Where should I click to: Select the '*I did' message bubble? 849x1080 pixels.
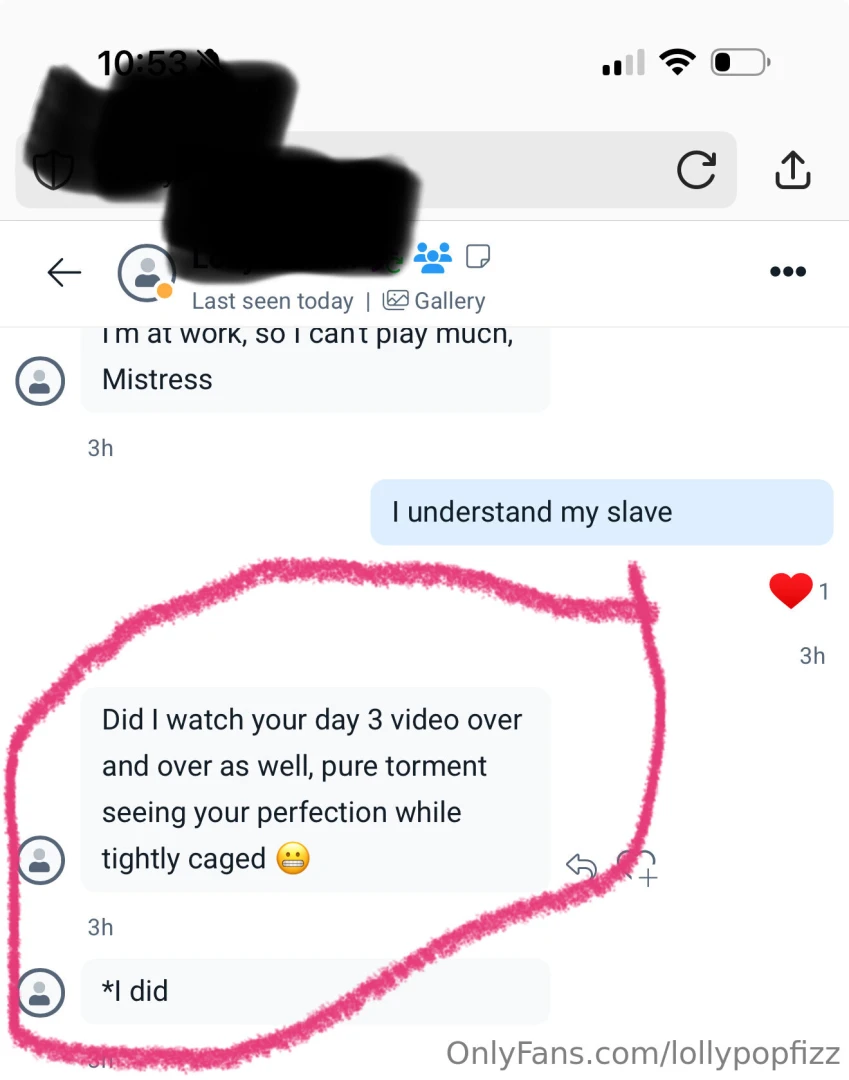pos(315,991)
